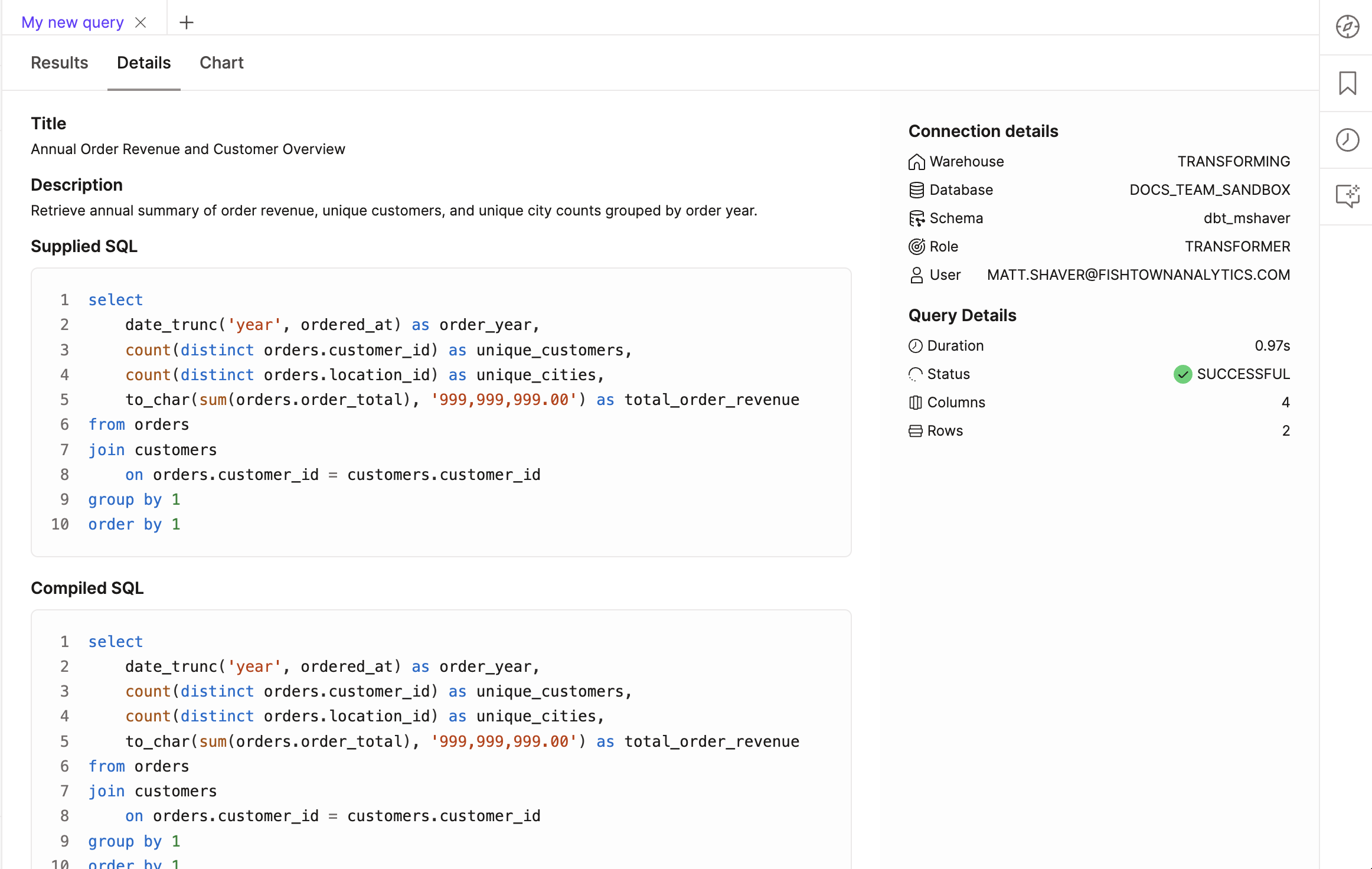
Task: Click the green SUCCESSFUL status checkmark
Action: 1182,374
